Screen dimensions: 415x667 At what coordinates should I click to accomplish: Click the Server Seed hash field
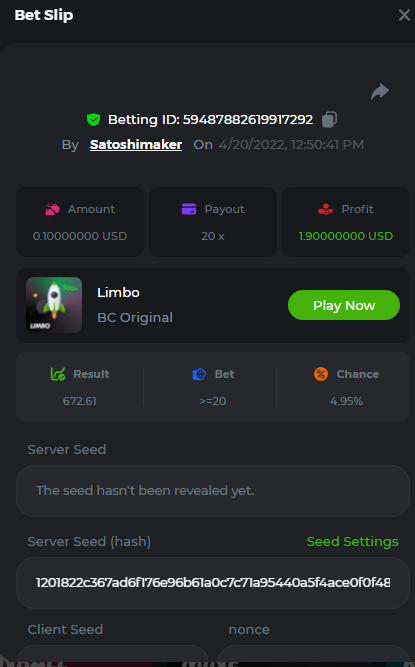(x=213, y=583)
